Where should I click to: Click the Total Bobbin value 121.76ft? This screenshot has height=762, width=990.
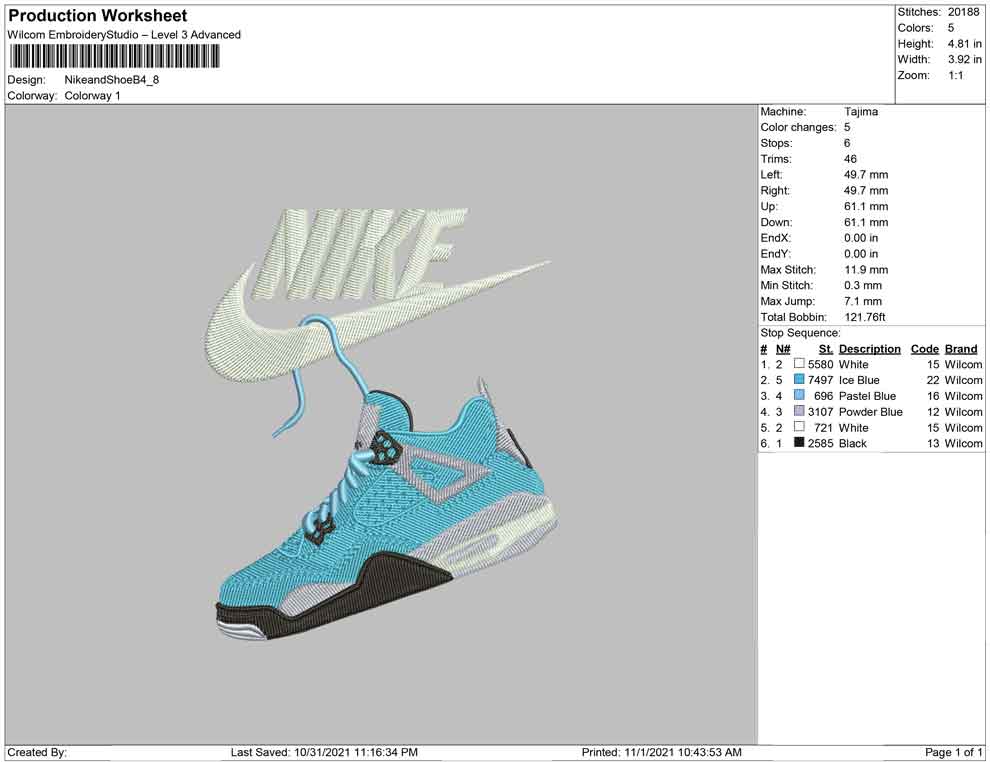tap(864, 317)
